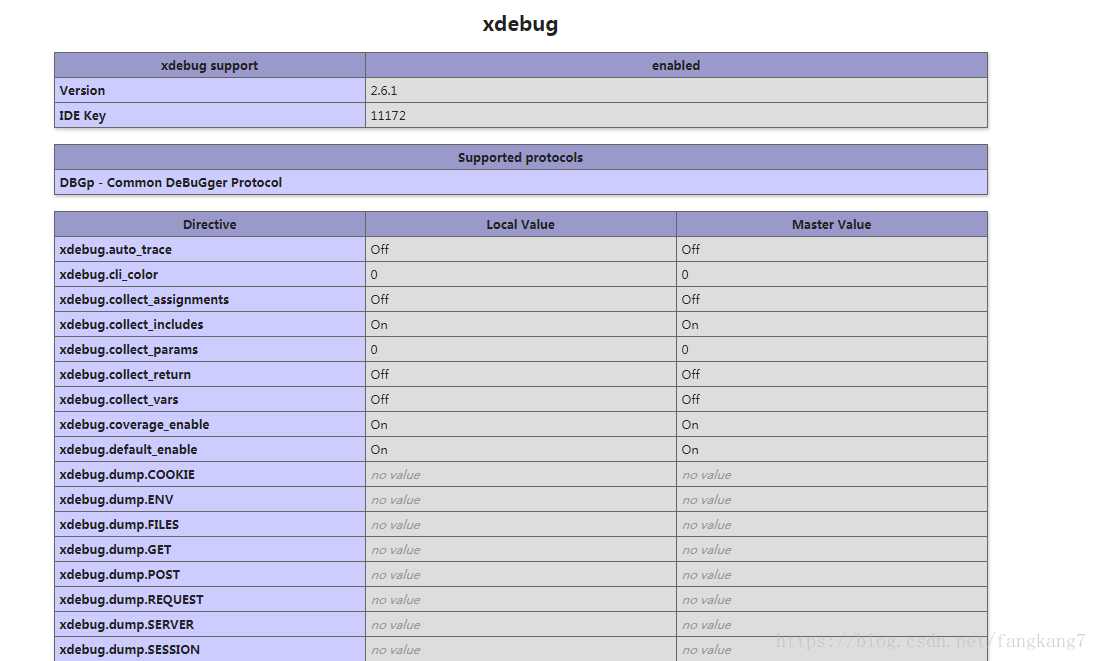1097x661 pixels.
Task: Select the xdebug.dump.FILES directive
Action: pyautogui.click(x=210, y=525)
